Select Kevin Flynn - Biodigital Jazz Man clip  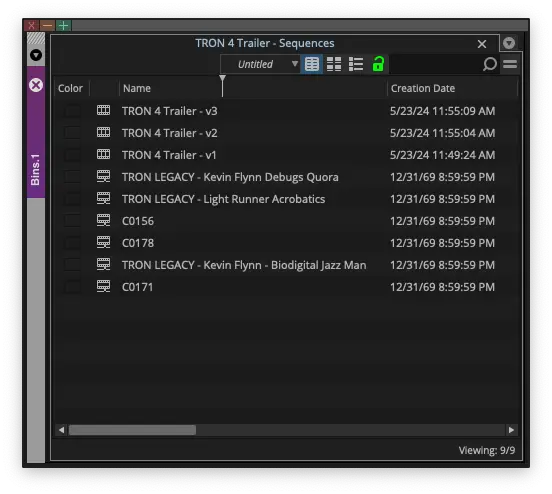click(244, 265)
